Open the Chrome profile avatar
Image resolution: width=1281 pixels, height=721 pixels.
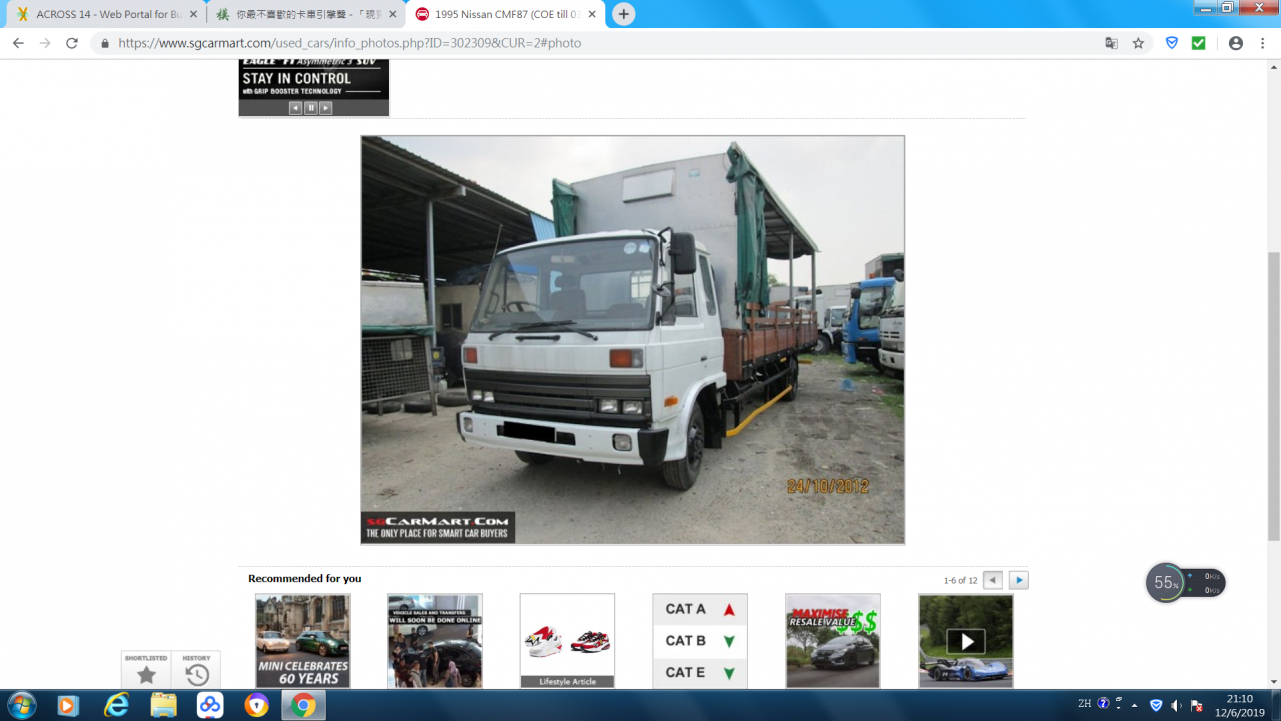click(1236, 43)
